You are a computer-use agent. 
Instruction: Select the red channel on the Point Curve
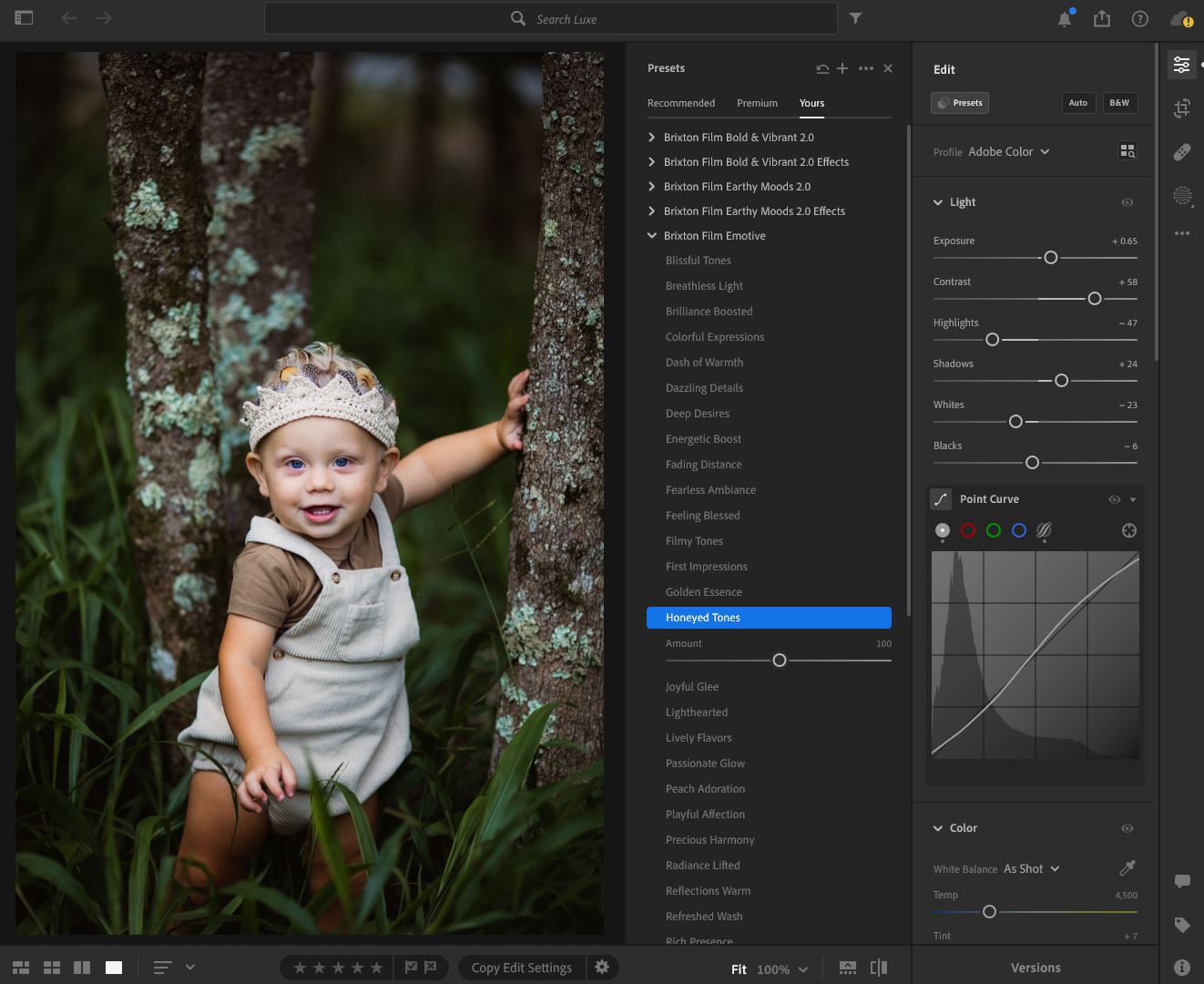(968, 530)
